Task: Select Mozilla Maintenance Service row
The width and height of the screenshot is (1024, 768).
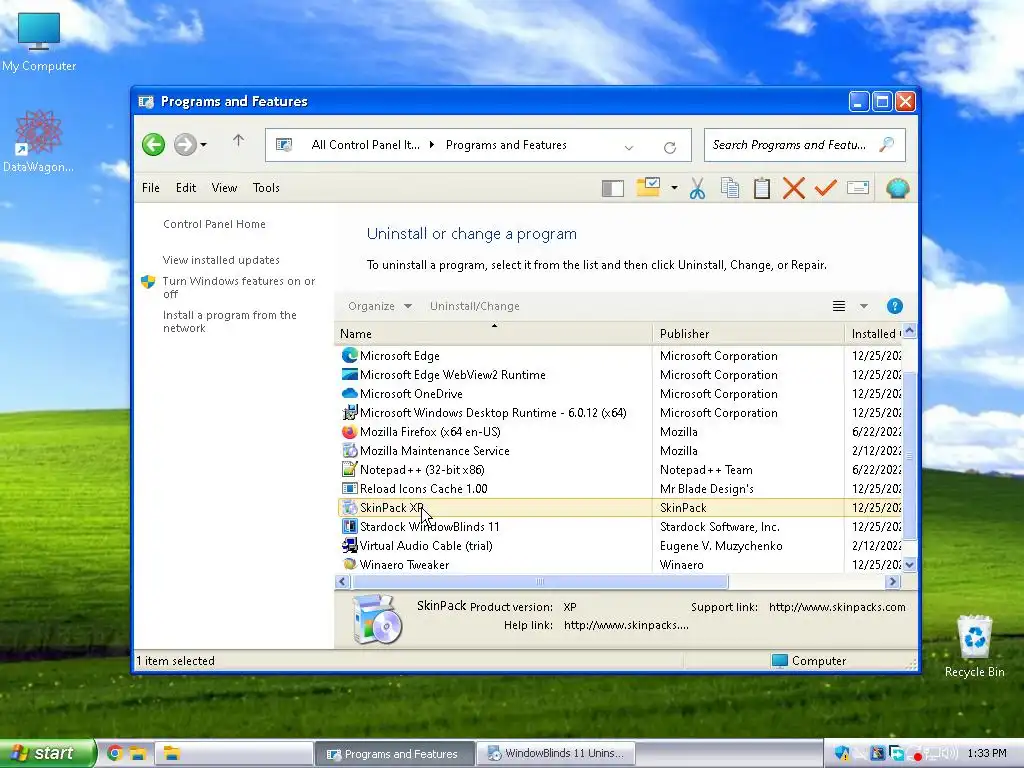Action: (x=619, y=451)
